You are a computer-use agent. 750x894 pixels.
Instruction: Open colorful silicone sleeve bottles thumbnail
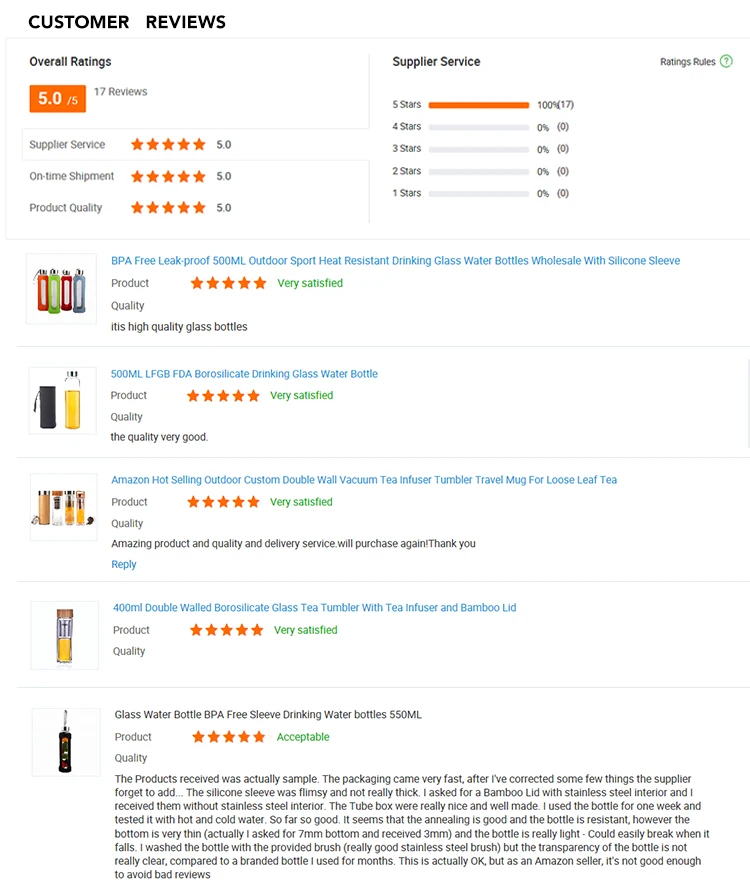(61, 288)
